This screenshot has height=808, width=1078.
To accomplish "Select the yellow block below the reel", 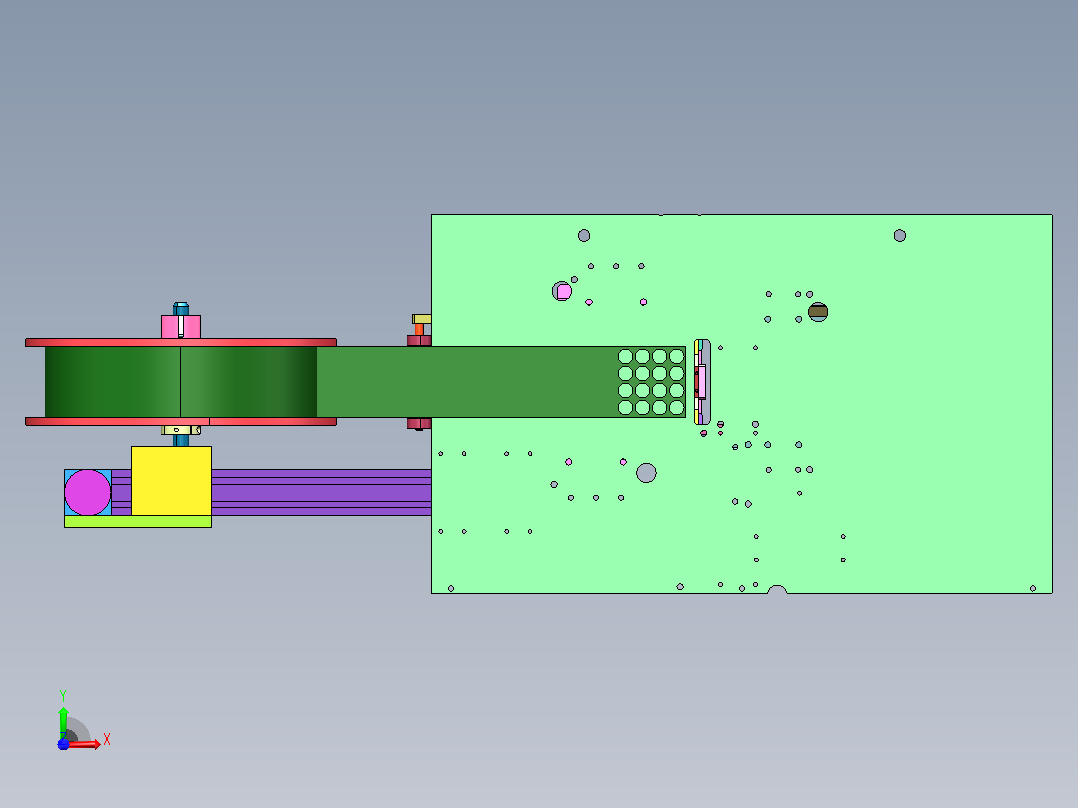I will [171, 481].
